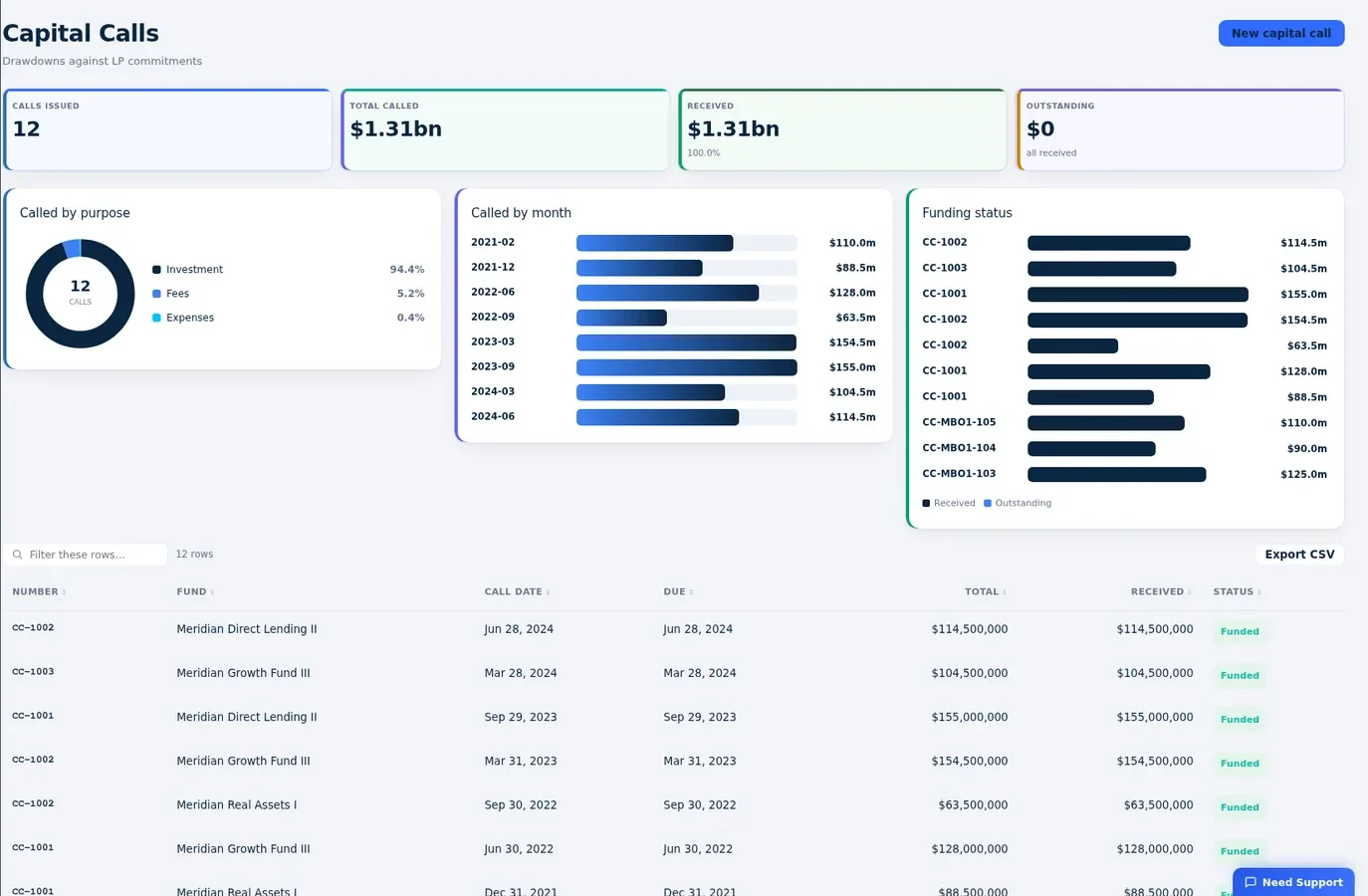Click the CC-MBO1-104 funding status bar
Screen dimensions: 1368x896
tap(1091, 449)
